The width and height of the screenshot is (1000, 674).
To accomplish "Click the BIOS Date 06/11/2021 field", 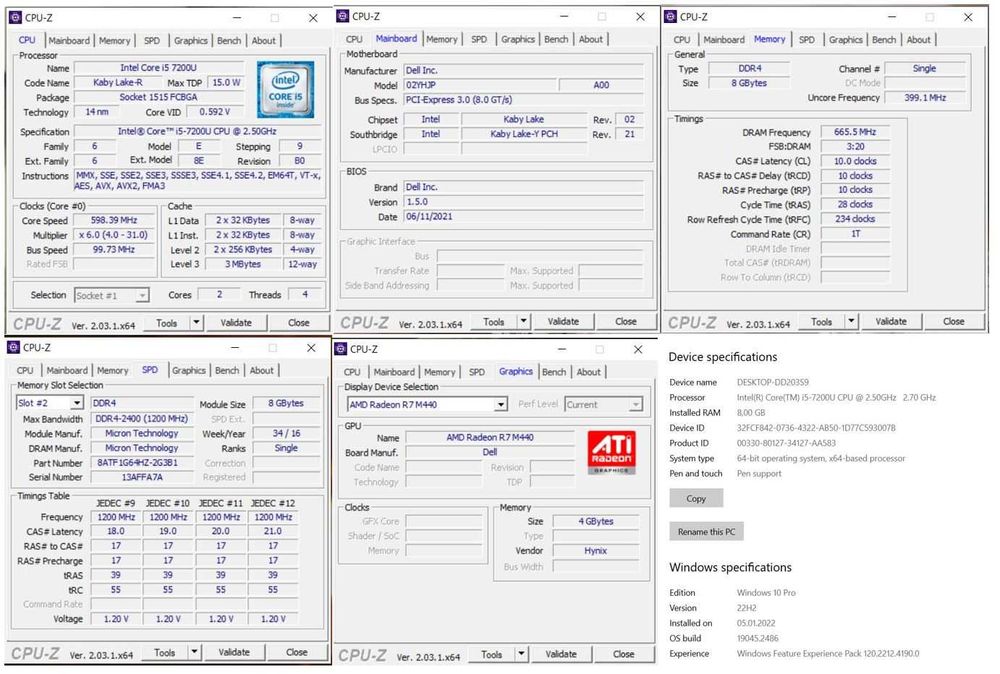I will 524,216.
